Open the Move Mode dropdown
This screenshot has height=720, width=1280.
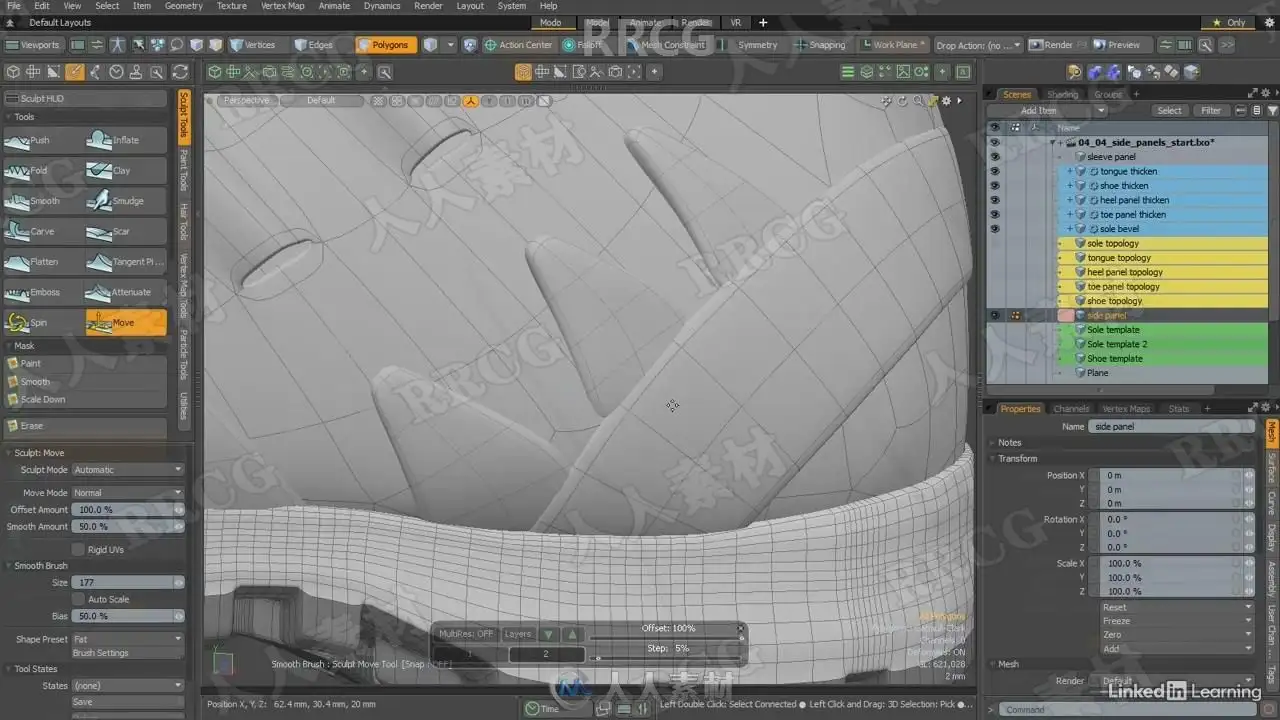128,493
